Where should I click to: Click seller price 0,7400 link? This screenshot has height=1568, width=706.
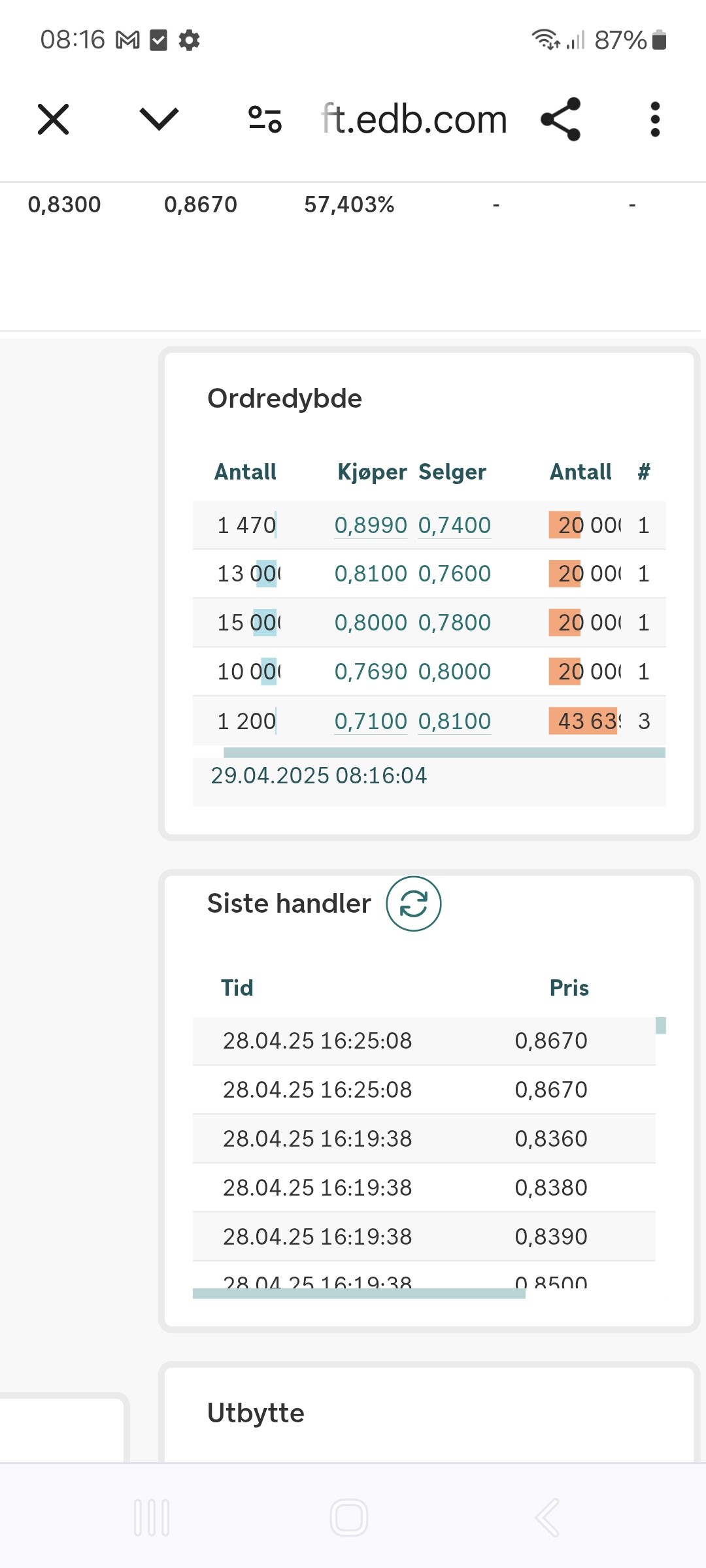454,525
